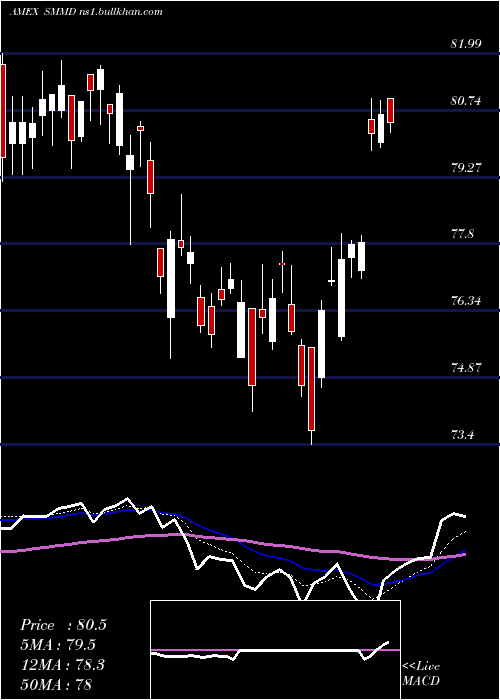Click the 74.87 price level label
Viewport: 500px width, 700px height.
pyautogui.click(x=466, y=368)
